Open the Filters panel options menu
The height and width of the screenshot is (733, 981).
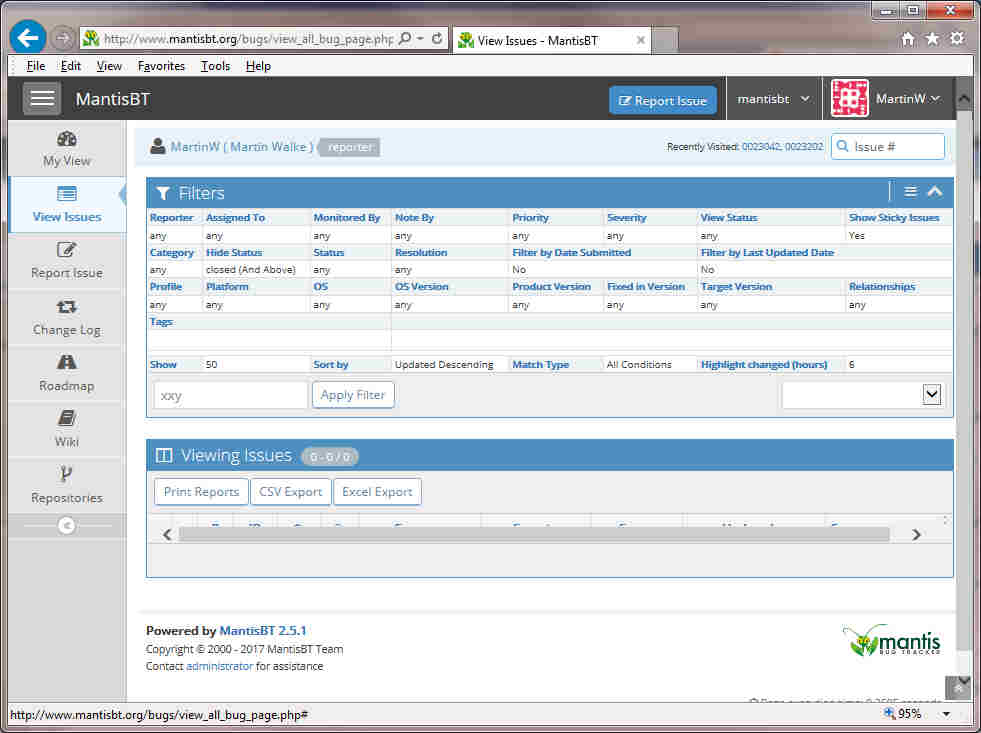click(910, 193)
